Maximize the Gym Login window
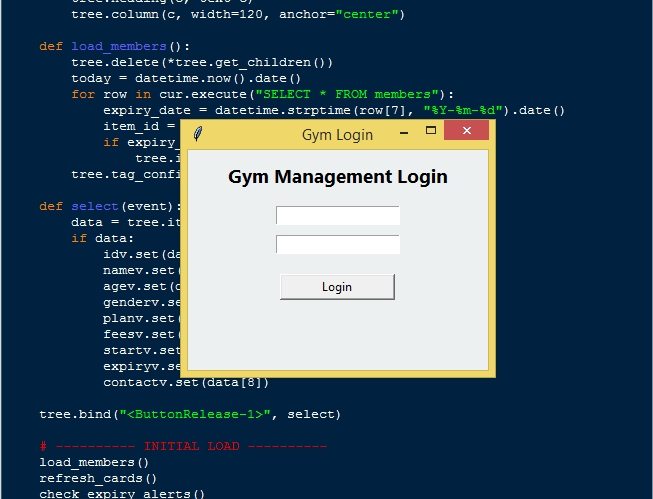The width and height of the screenshot is (653, 499). point(431,131)
